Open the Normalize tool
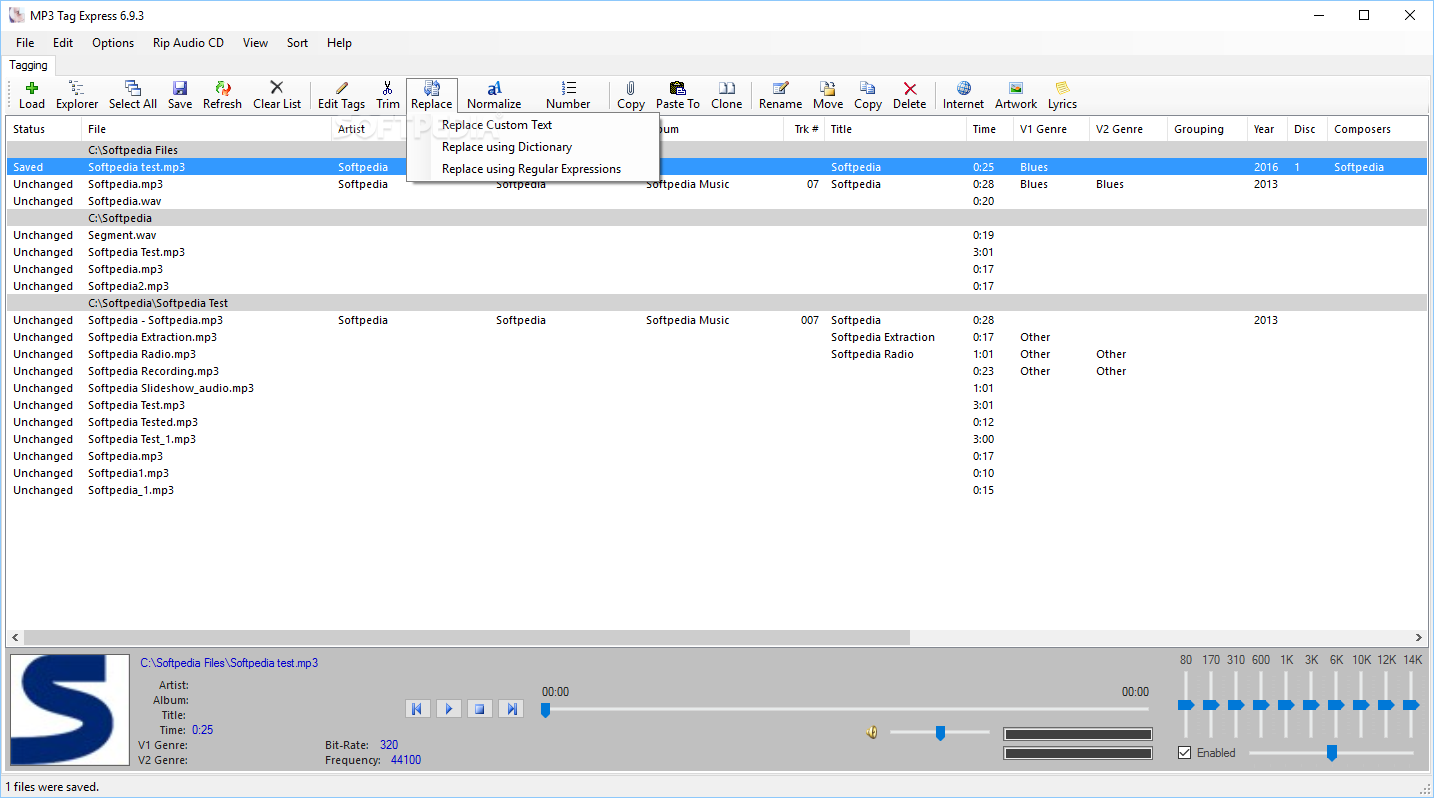The height and width of the screenshot is (798, 1434). (494, 96)
